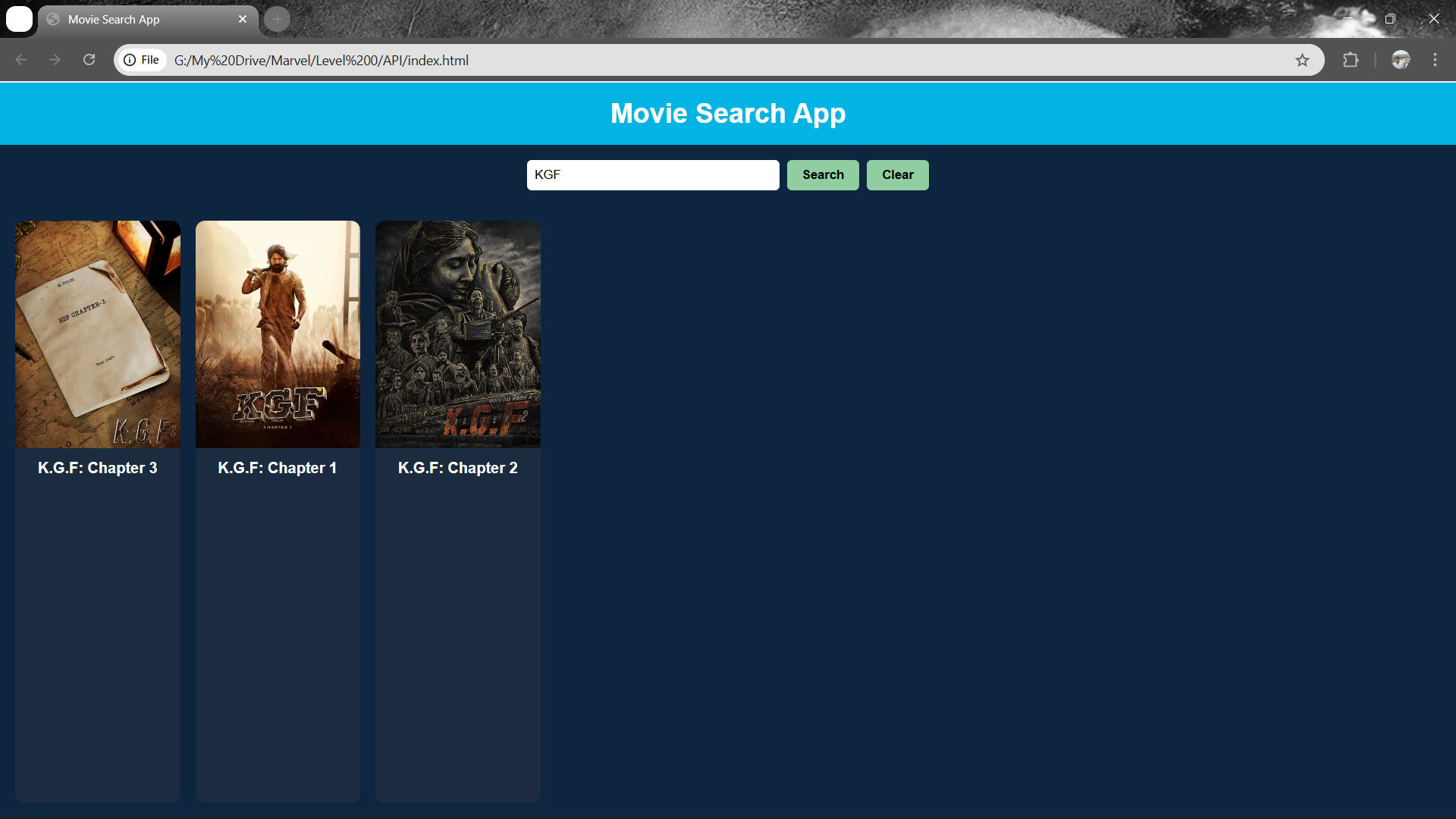Reload the page with refresh icon
Viewport: 1456px width, 819px height.
pyautogui.click(x=89, y=60)
